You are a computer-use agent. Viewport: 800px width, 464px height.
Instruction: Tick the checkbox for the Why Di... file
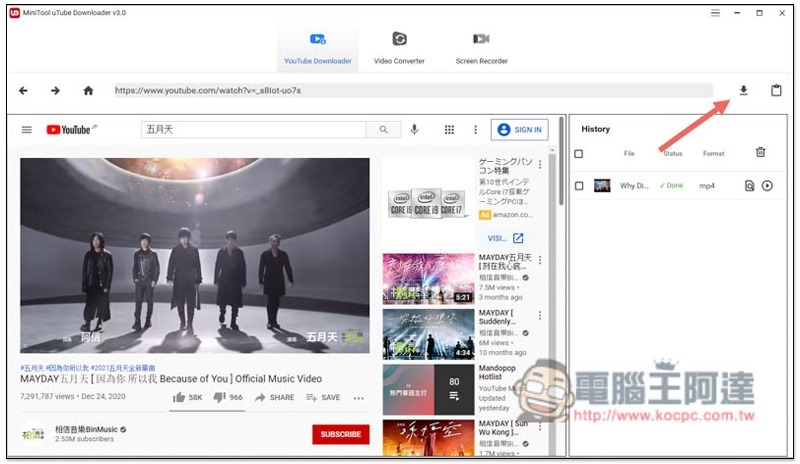tap(579, 186)
